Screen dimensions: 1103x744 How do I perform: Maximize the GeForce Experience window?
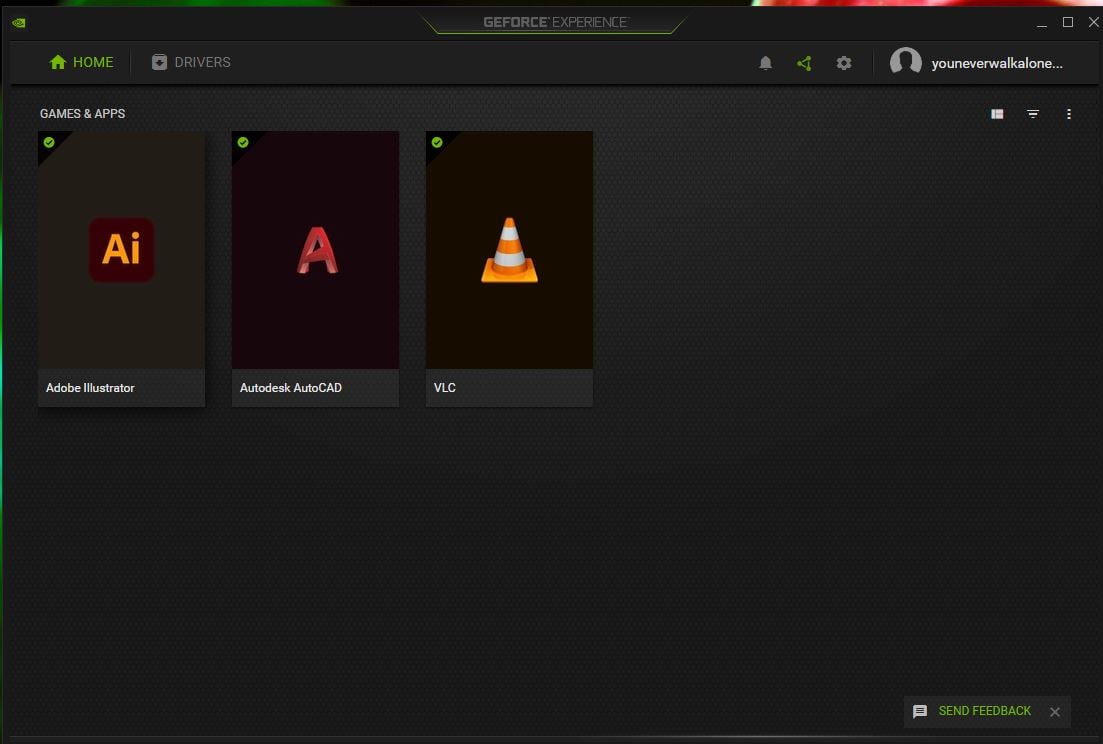[x=1068, y=23]
